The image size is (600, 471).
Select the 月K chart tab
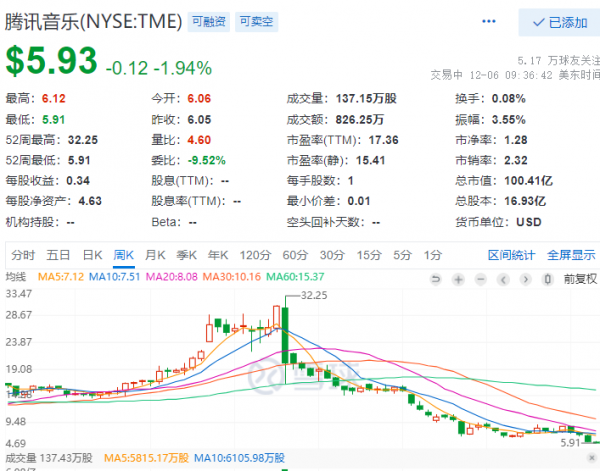point(155,255)
